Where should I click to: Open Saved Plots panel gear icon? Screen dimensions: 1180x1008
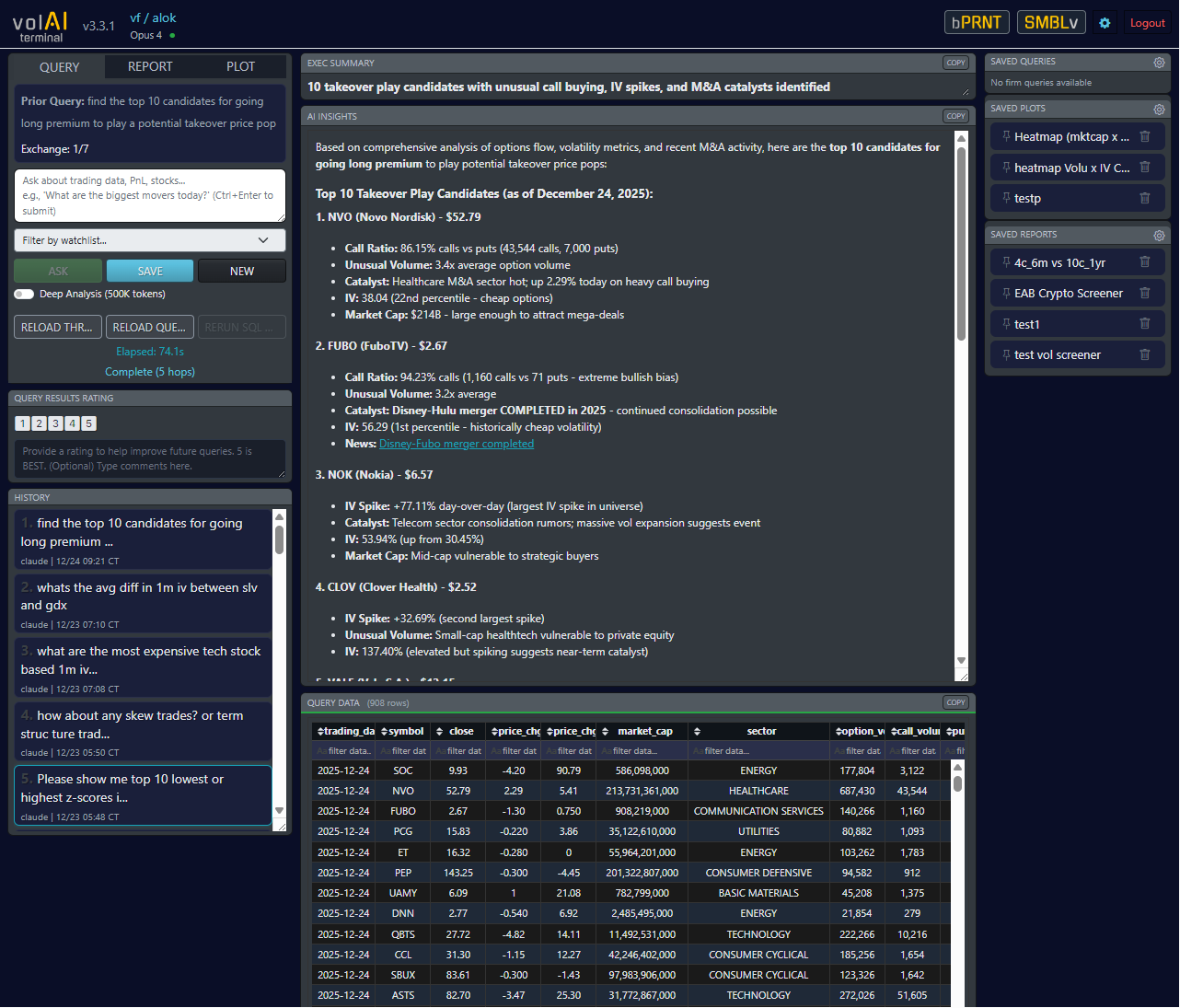[x=1159, y=110]
